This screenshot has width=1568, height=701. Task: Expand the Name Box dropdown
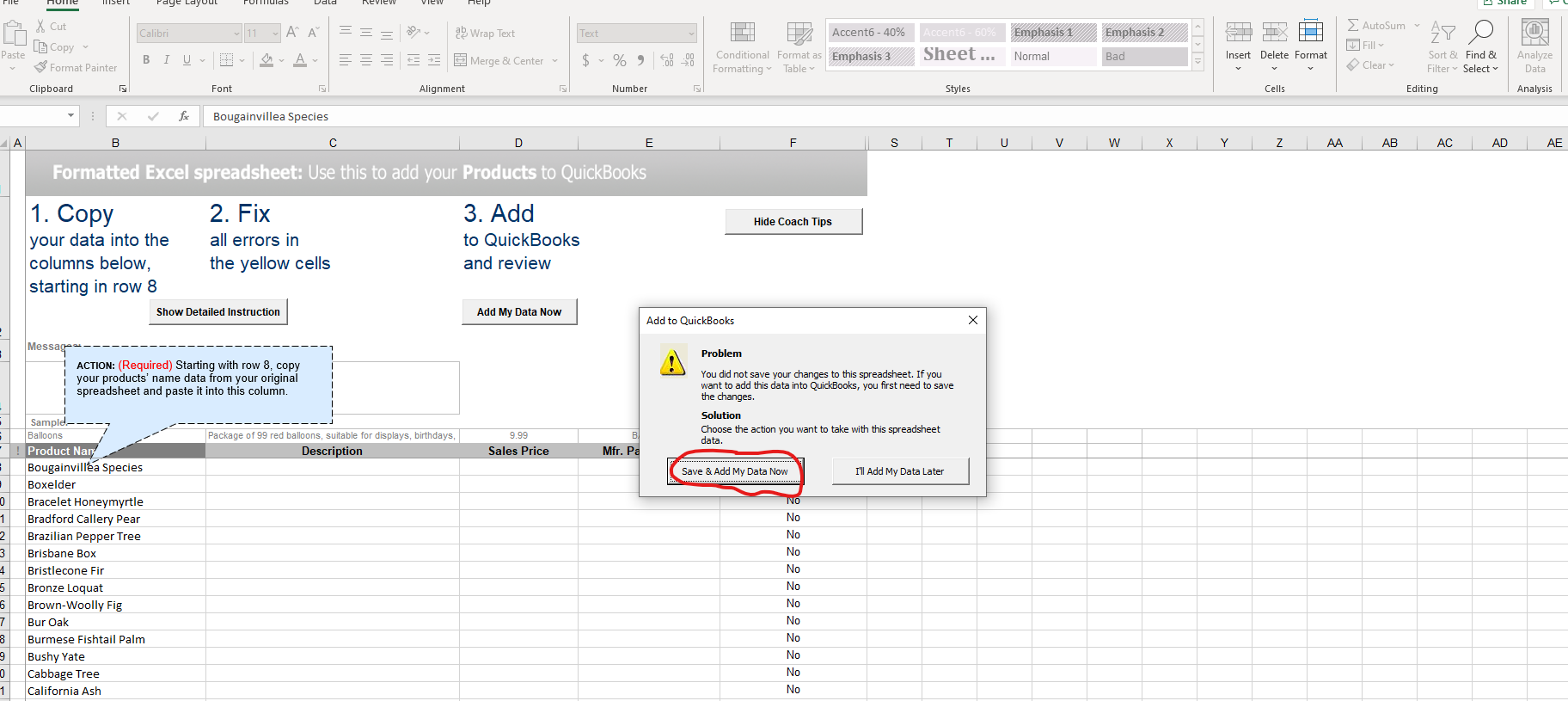click(x=70, y=116)
